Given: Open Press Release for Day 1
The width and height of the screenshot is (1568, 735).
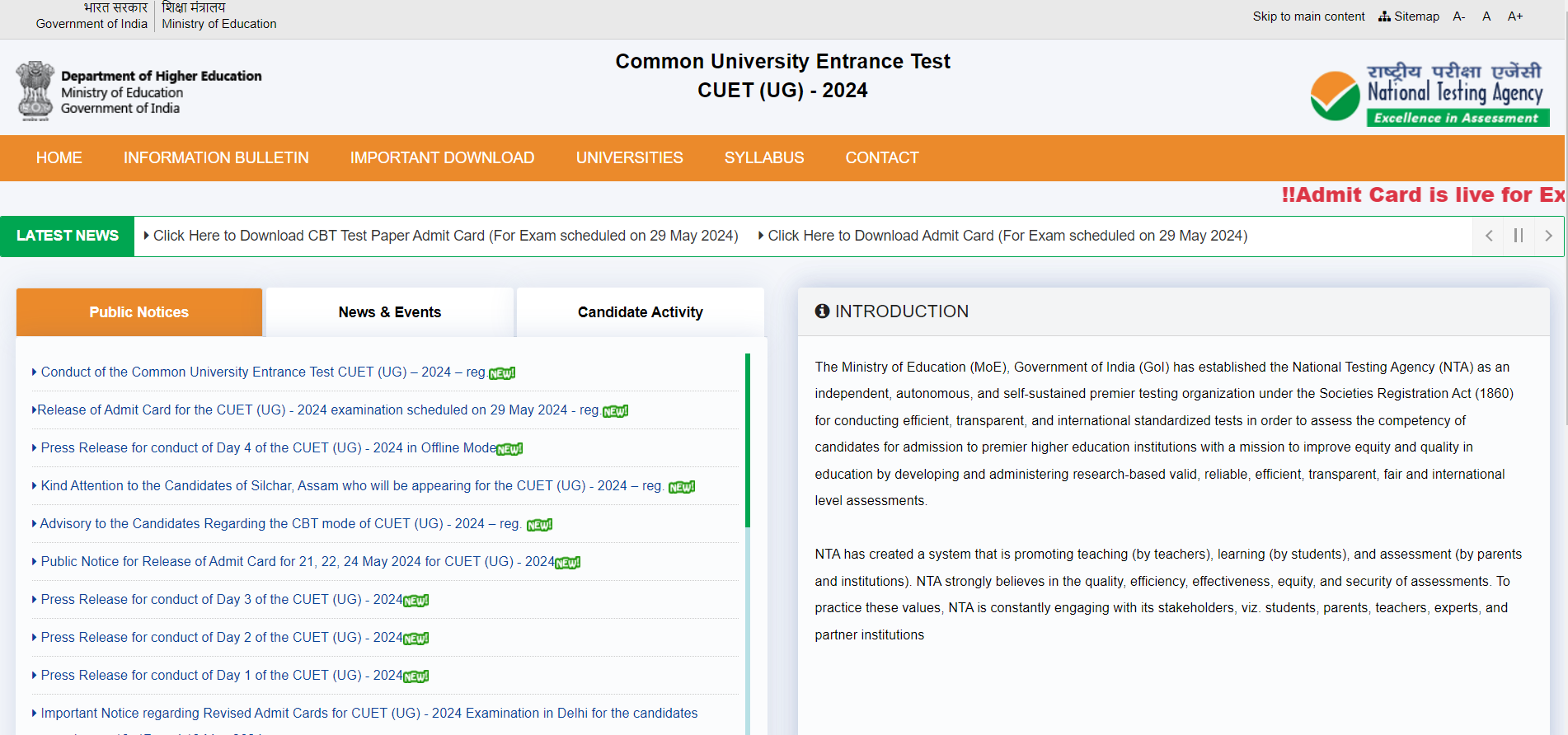Looking at the screenshot, I should pyautogui.click(x=222, y=676).
